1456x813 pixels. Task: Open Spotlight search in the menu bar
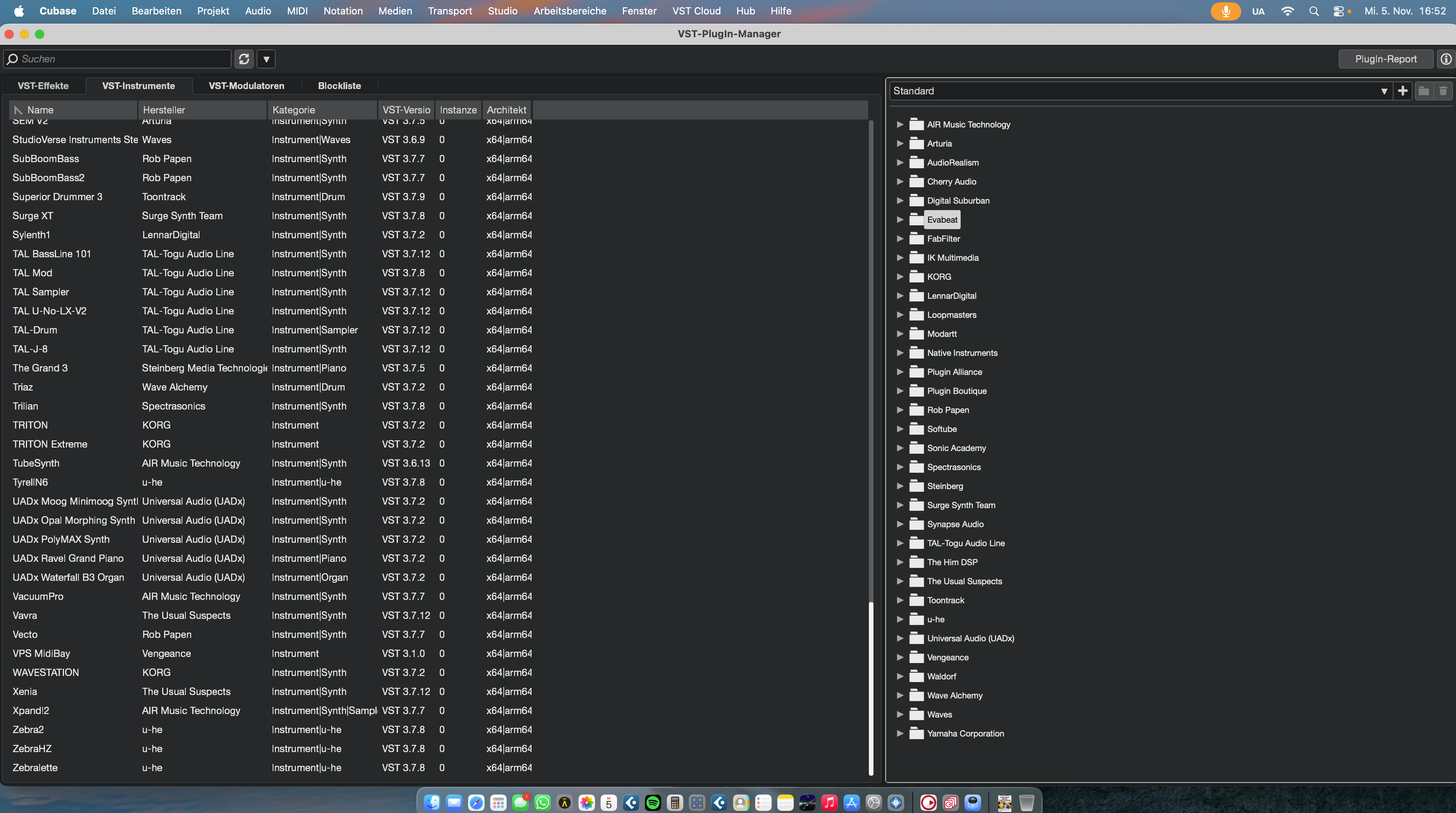click(x=1314, y=11)
